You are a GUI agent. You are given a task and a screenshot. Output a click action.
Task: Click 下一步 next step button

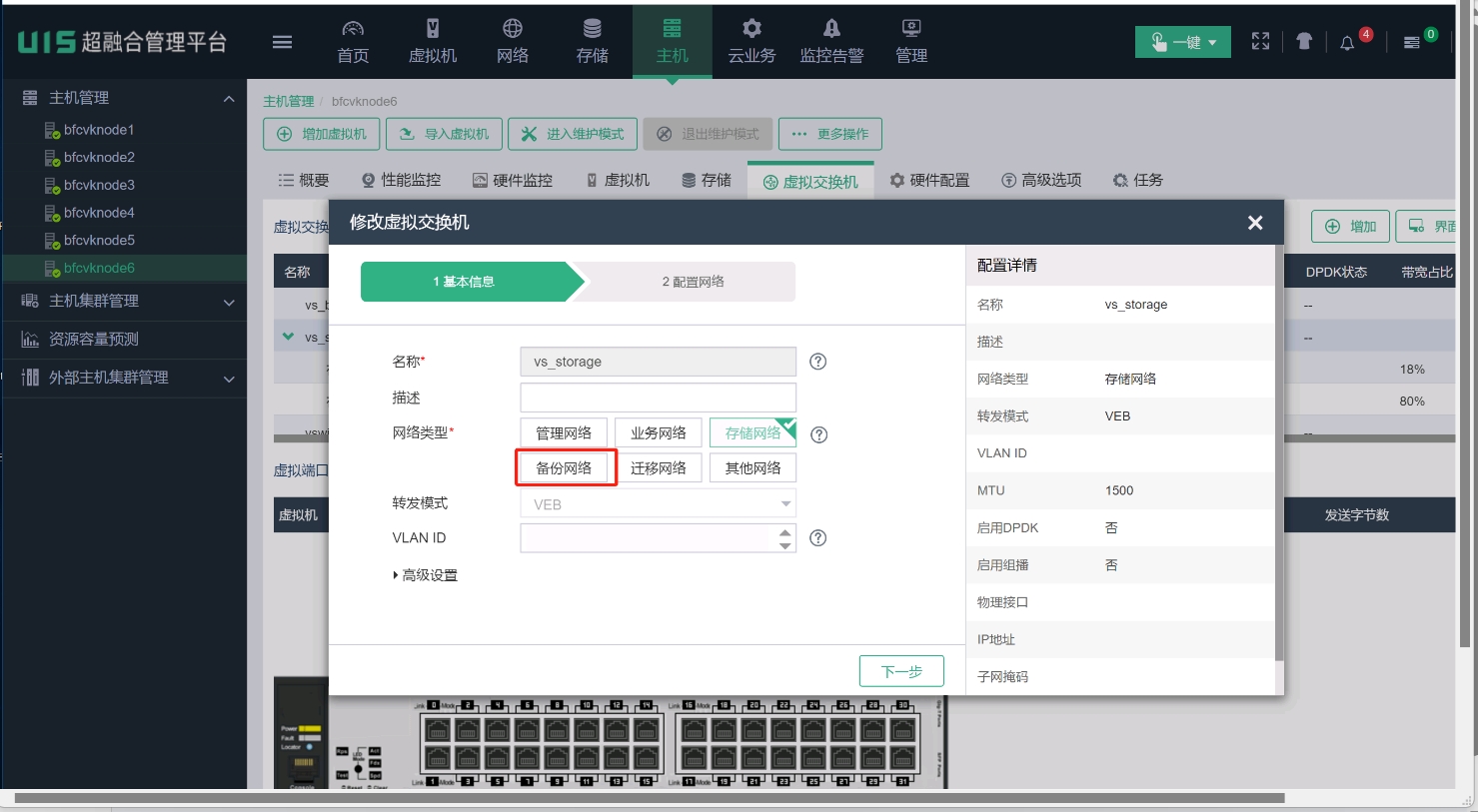click(x=901, y=671)
